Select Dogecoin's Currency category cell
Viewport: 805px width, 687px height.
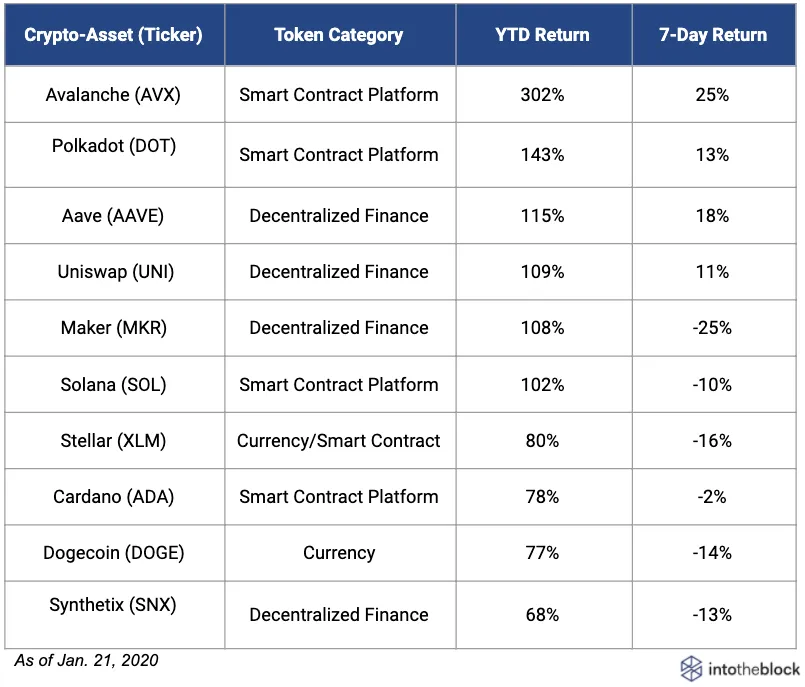(339, 552)
